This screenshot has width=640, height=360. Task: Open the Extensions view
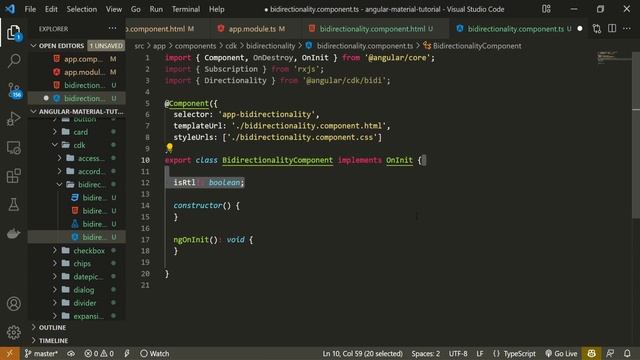point(13,176)
